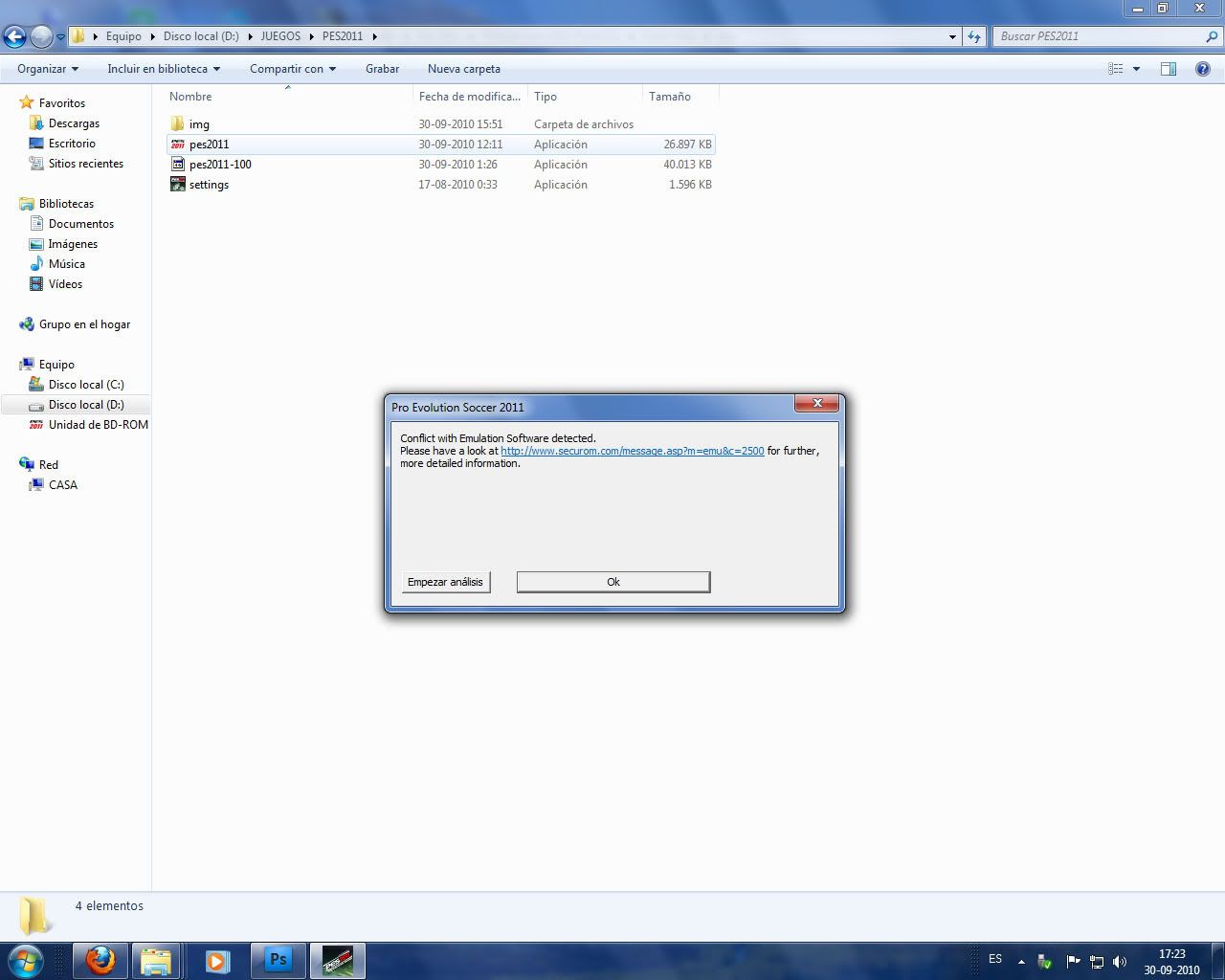The width and height of the screenshot is (1225, 980).
Task: Expand the address bar history dropdown
Action: pos(952,36)
